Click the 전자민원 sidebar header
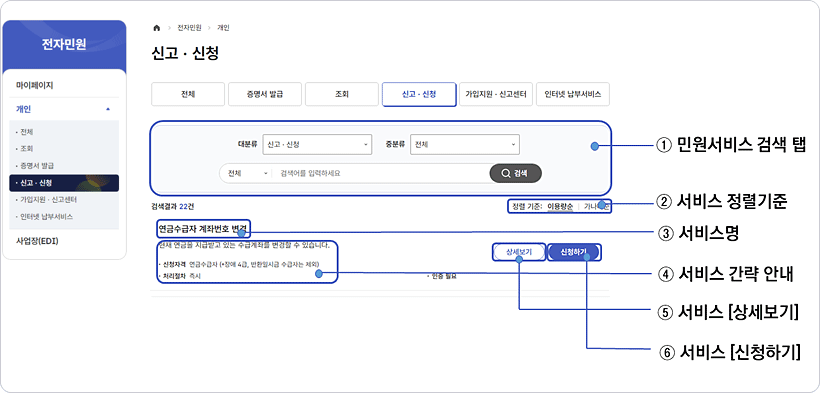The height and width of the screenshot is (393, 820). [x=64, y=45]
